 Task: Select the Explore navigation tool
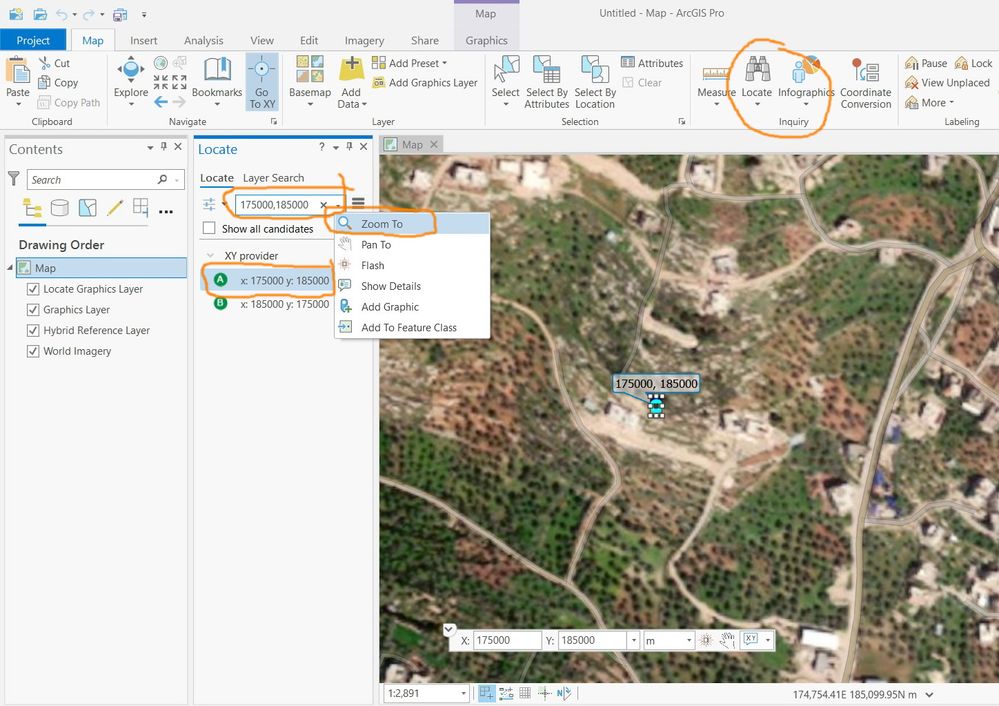click(131, 82)
